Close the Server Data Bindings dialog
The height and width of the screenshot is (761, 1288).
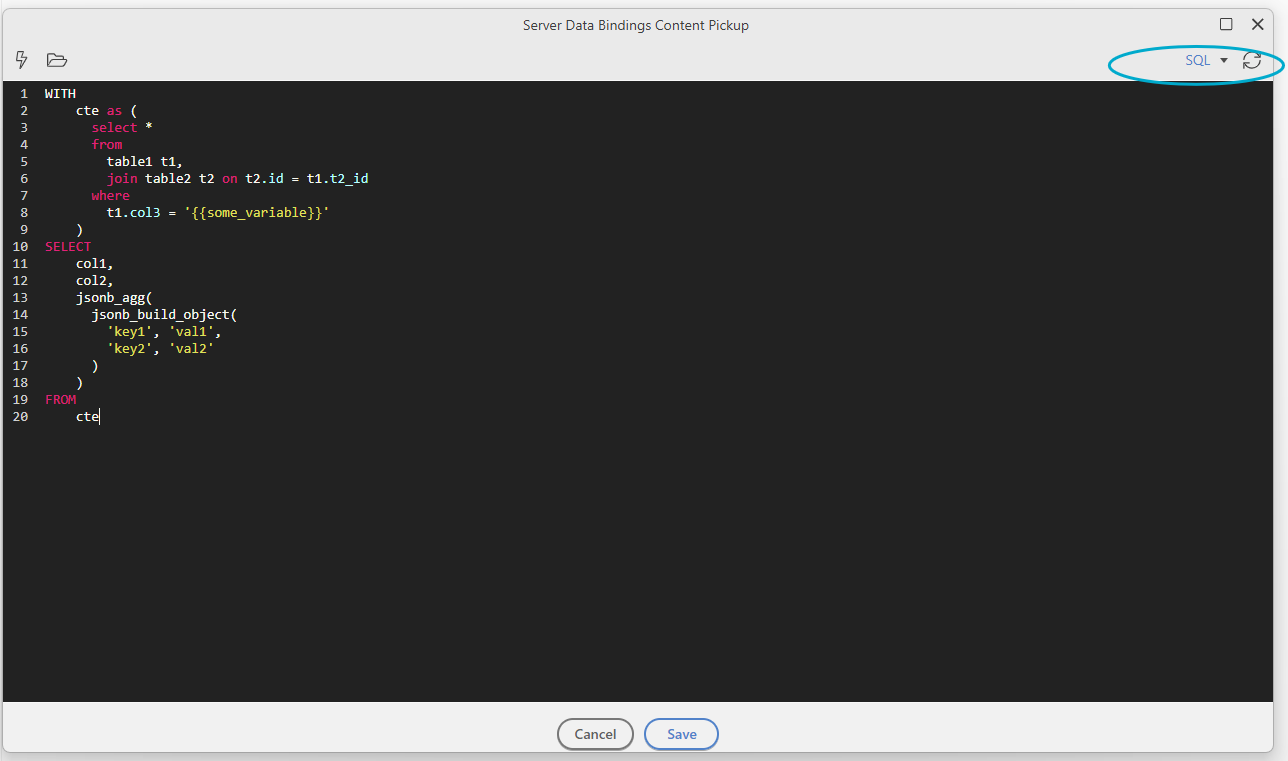click(1258, 25)
